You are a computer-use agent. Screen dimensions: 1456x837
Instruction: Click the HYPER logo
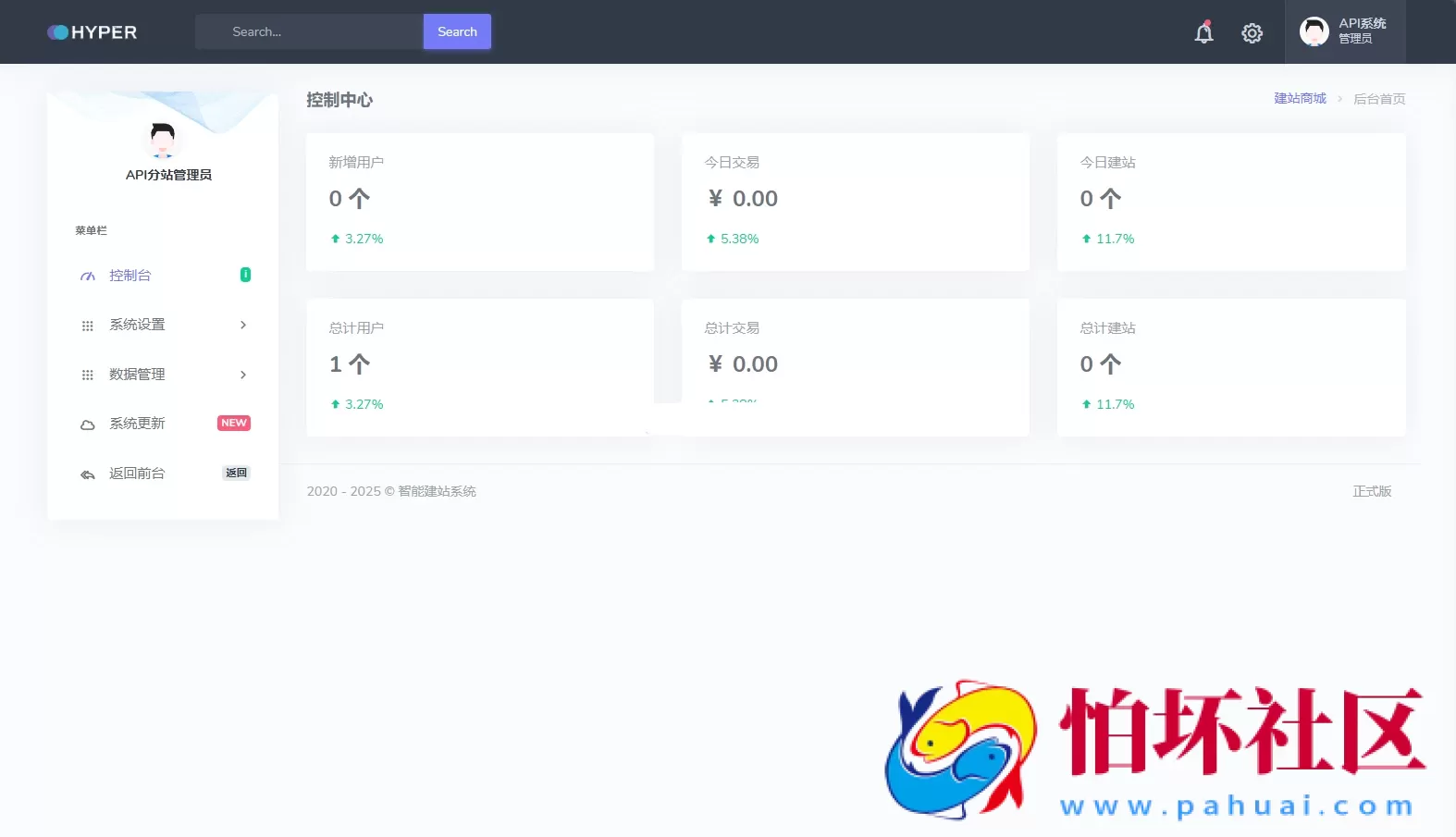point(92,32)
